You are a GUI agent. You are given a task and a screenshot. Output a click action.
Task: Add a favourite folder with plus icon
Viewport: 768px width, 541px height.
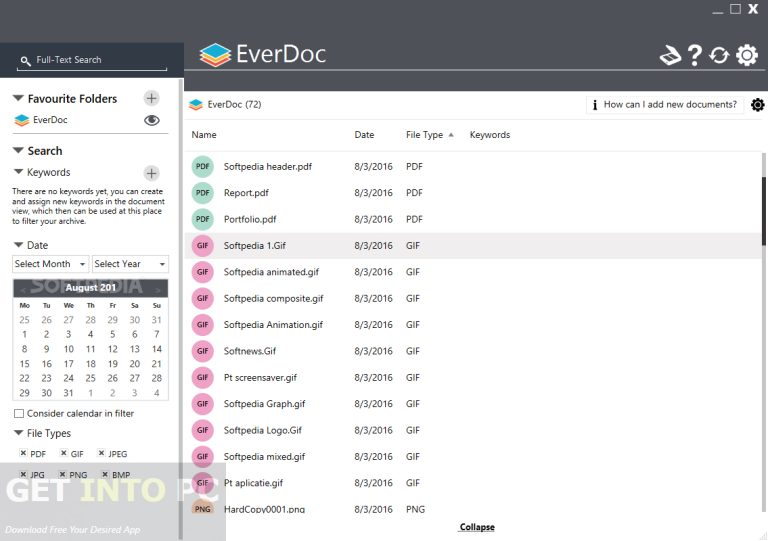click(151, 98)
